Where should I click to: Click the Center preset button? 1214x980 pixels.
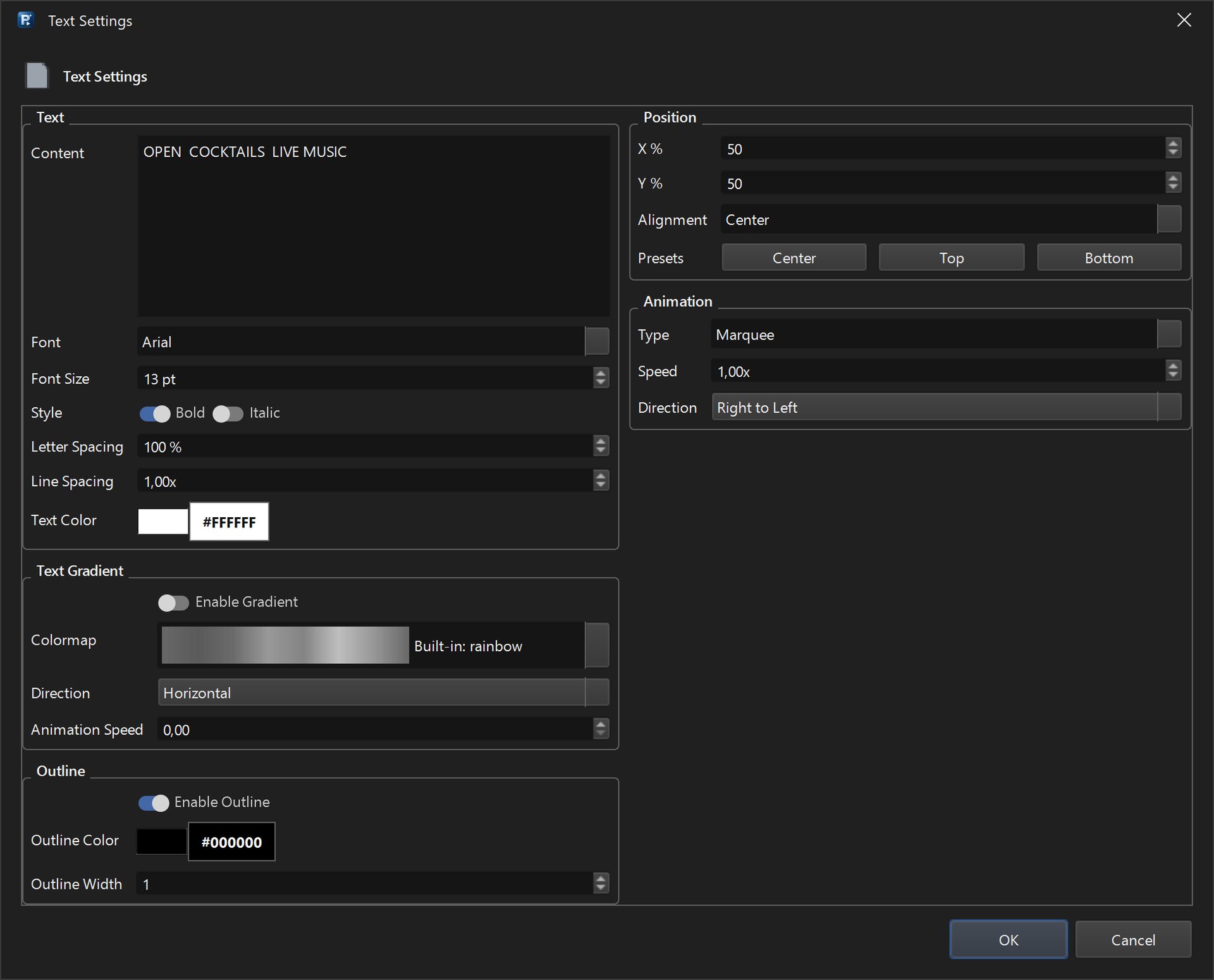(x=794, y=257)
